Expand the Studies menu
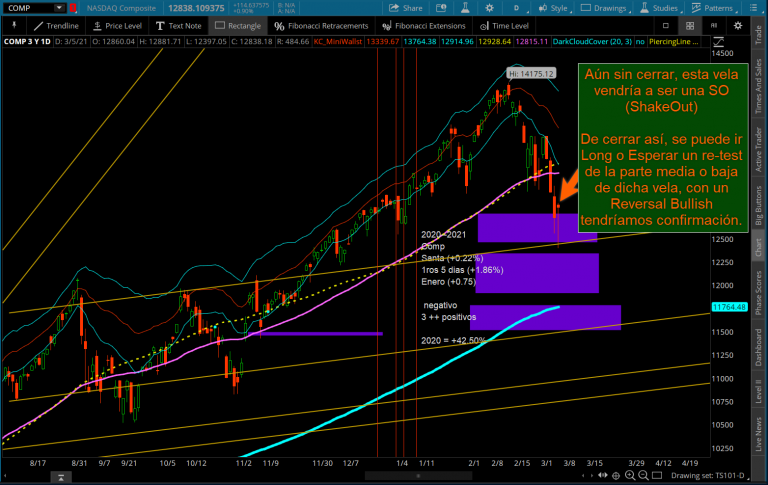Image resolution: width=768 pixels, height=485 pixels. click(x=660, y=8)
